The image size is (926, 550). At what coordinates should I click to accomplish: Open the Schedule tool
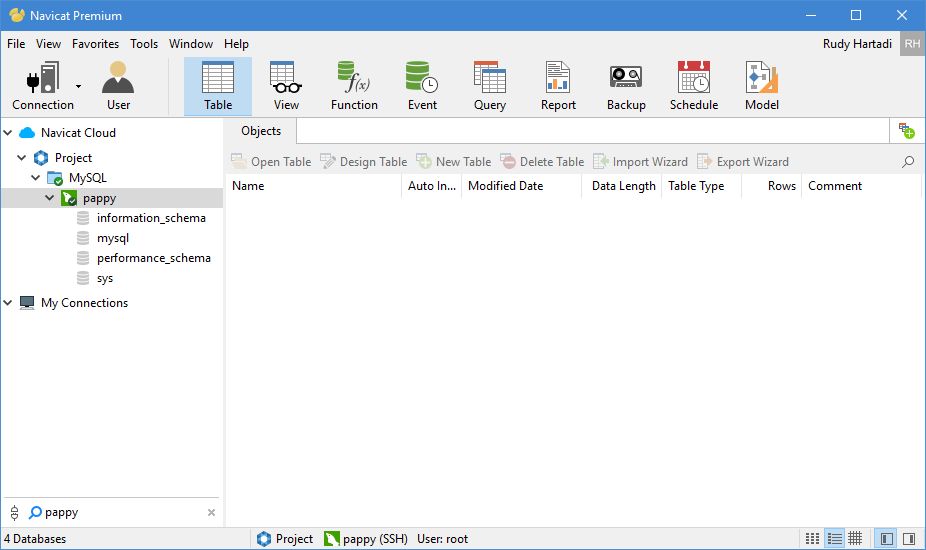(x=694, y=86)
